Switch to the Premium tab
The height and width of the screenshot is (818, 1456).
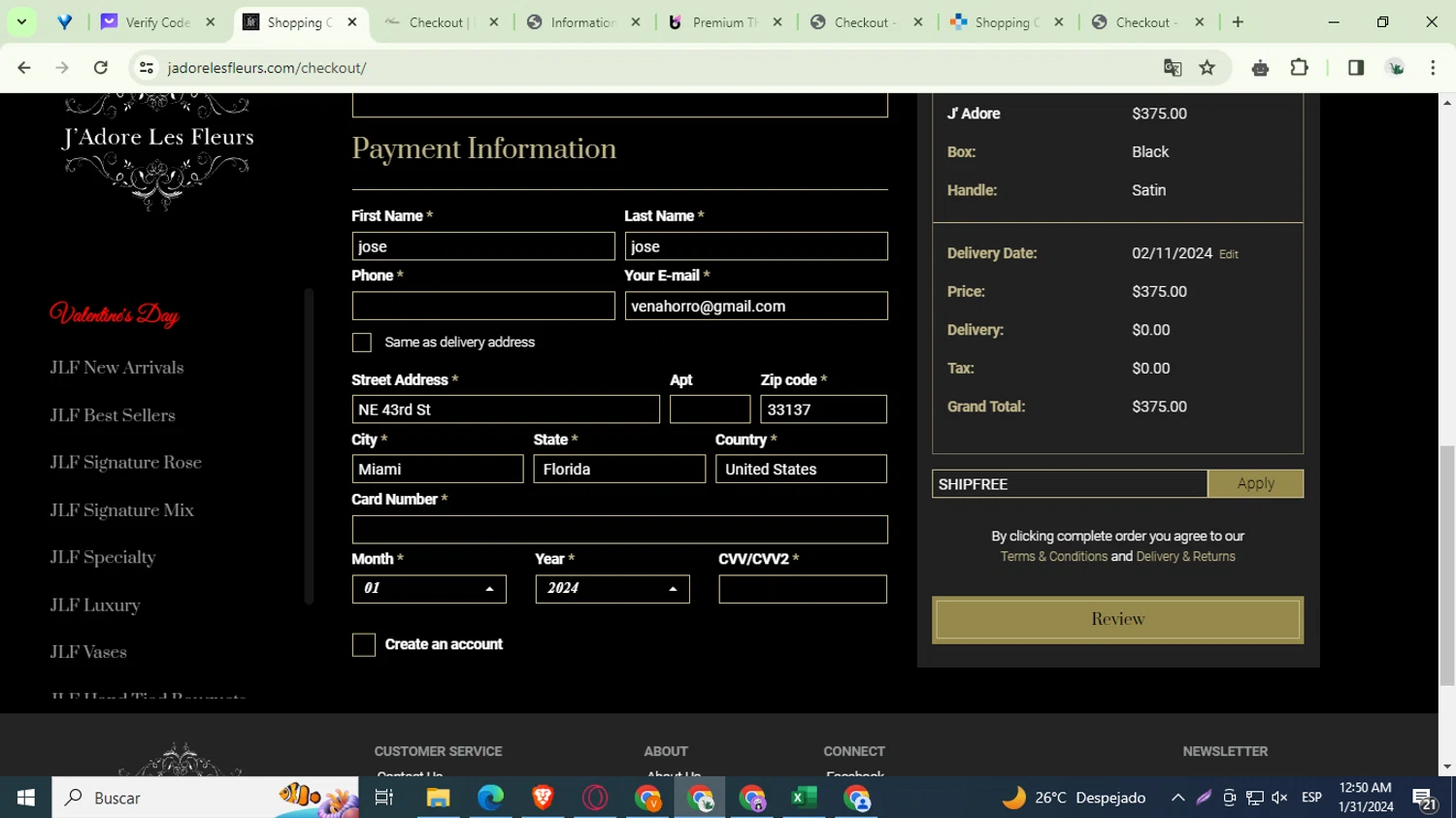[724, 22]
